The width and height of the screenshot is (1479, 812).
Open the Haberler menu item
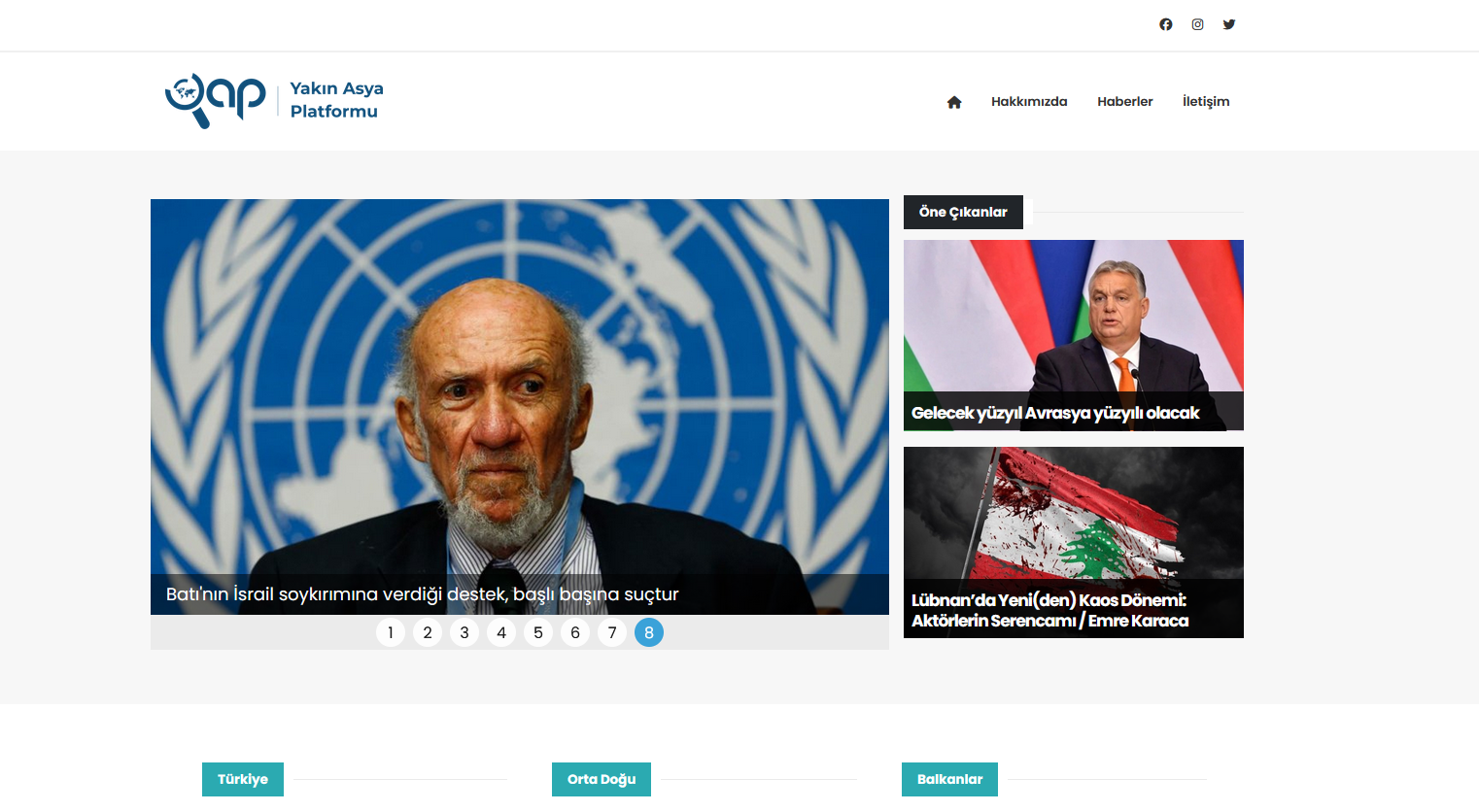1125,101
